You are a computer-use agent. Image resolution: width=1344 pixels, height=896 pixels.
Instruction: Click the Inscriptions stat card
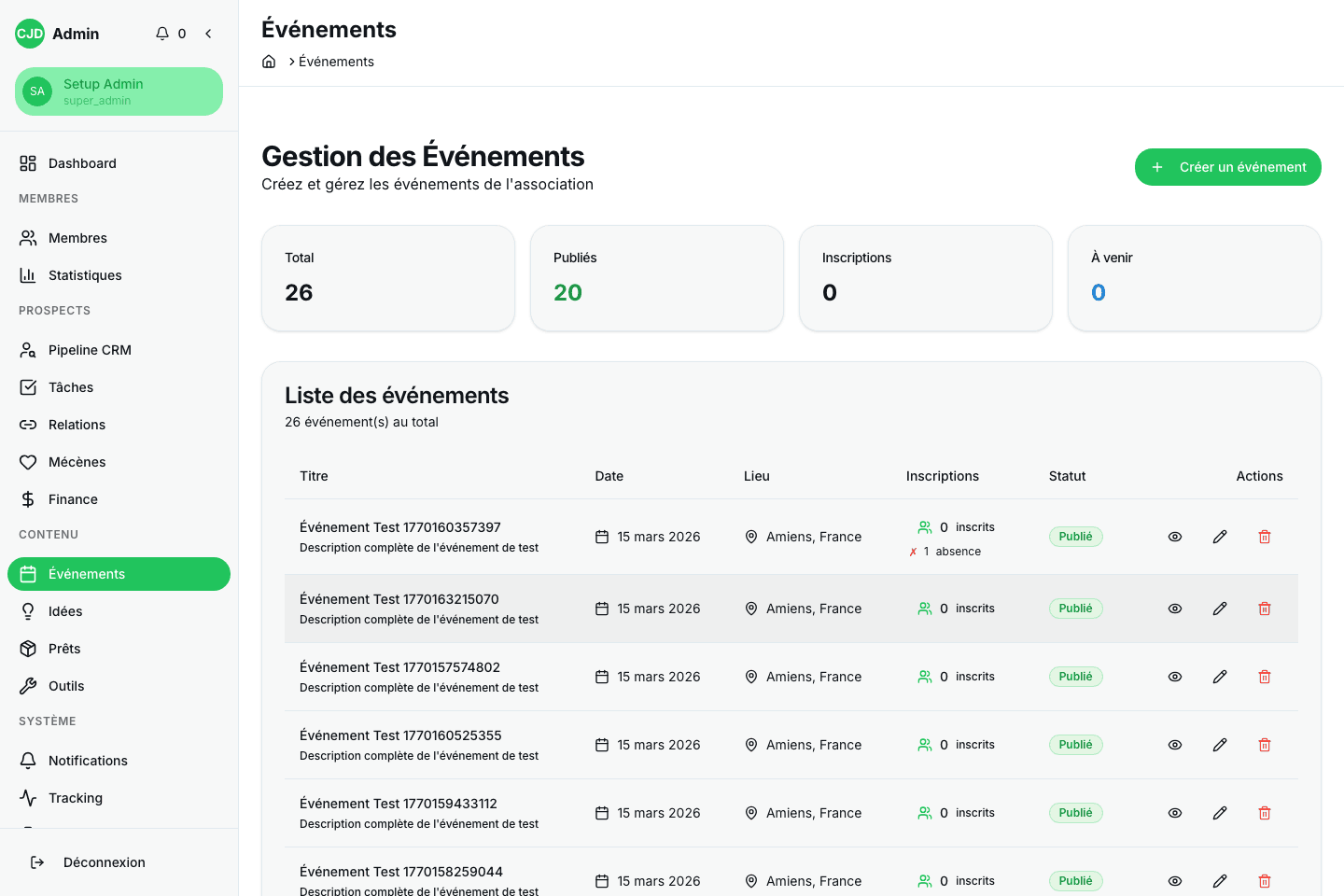(x=926, y=278)
